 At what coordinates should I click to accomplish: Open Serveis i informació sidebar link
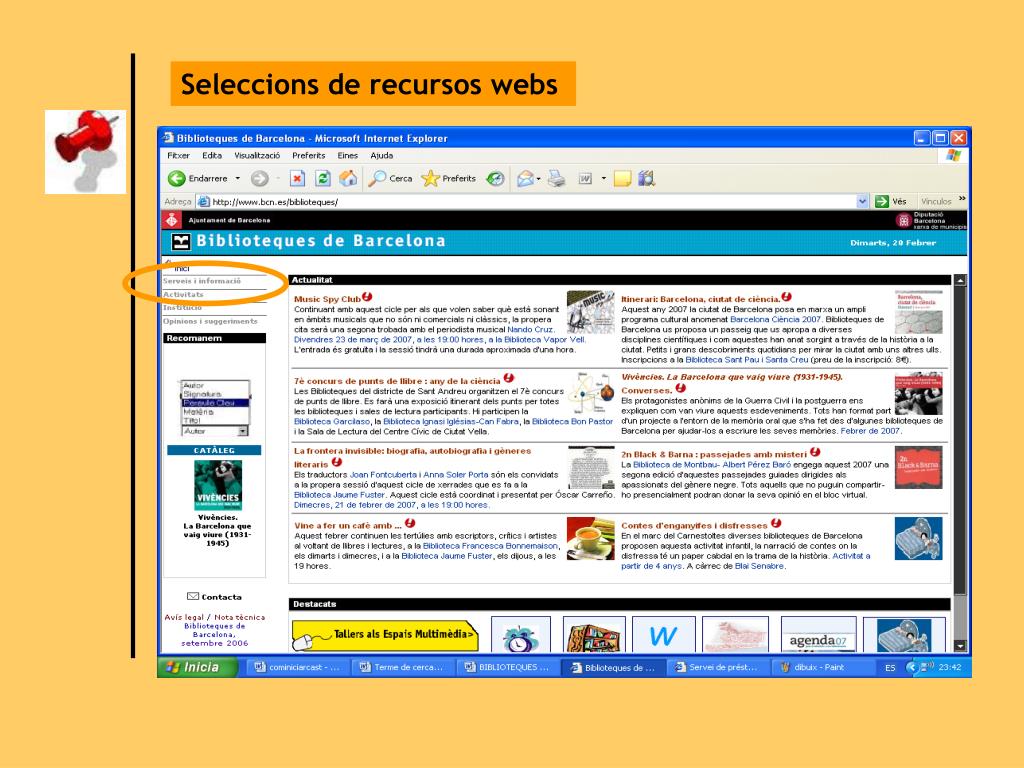[x=202, y=281]
